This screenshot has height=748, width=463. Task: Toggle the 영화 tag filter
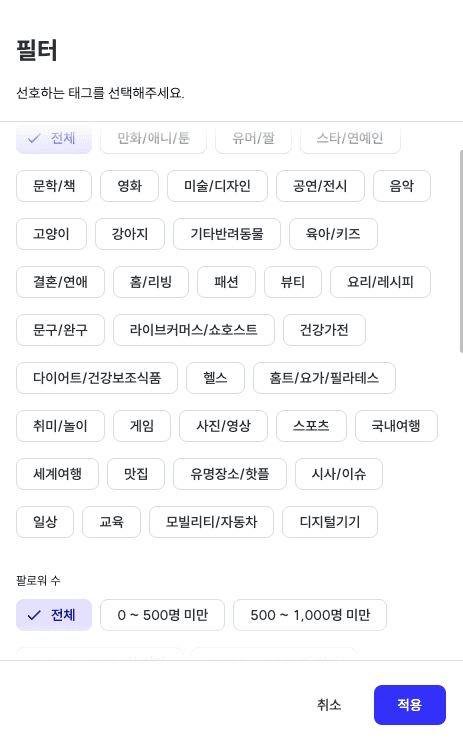pos(129,186)
